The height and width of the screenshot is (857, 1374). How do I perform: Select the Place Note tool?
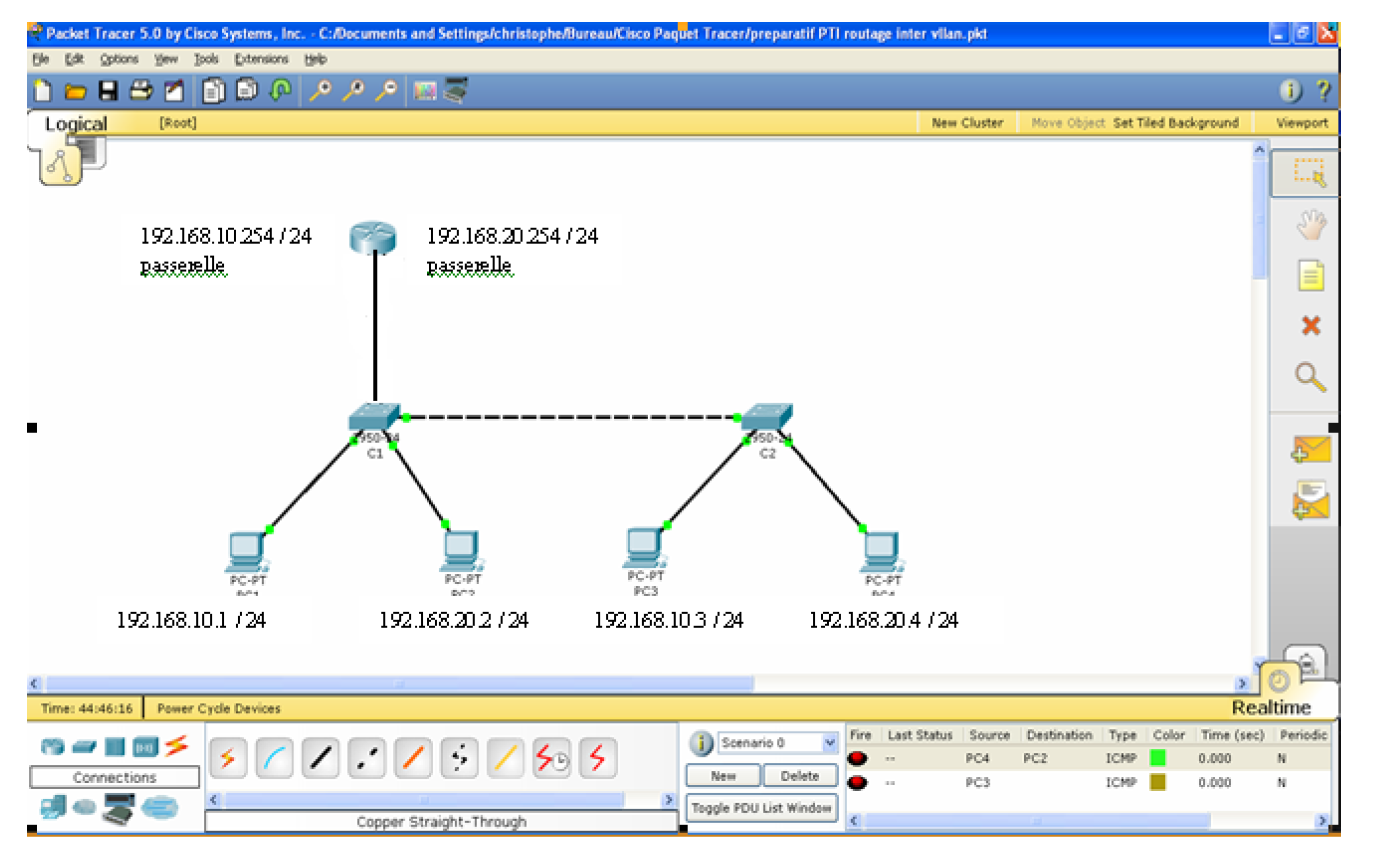pyautogui.click(x=1310, y=275)
